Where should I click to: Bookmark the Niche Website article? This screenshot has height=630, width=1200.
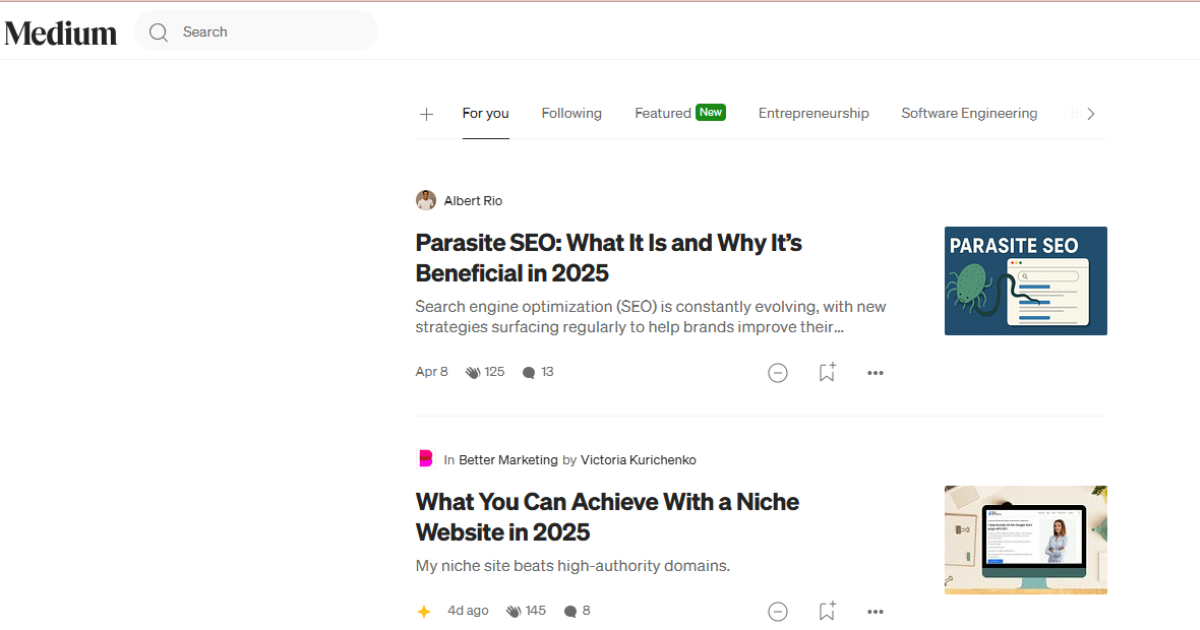click(826, 611)
